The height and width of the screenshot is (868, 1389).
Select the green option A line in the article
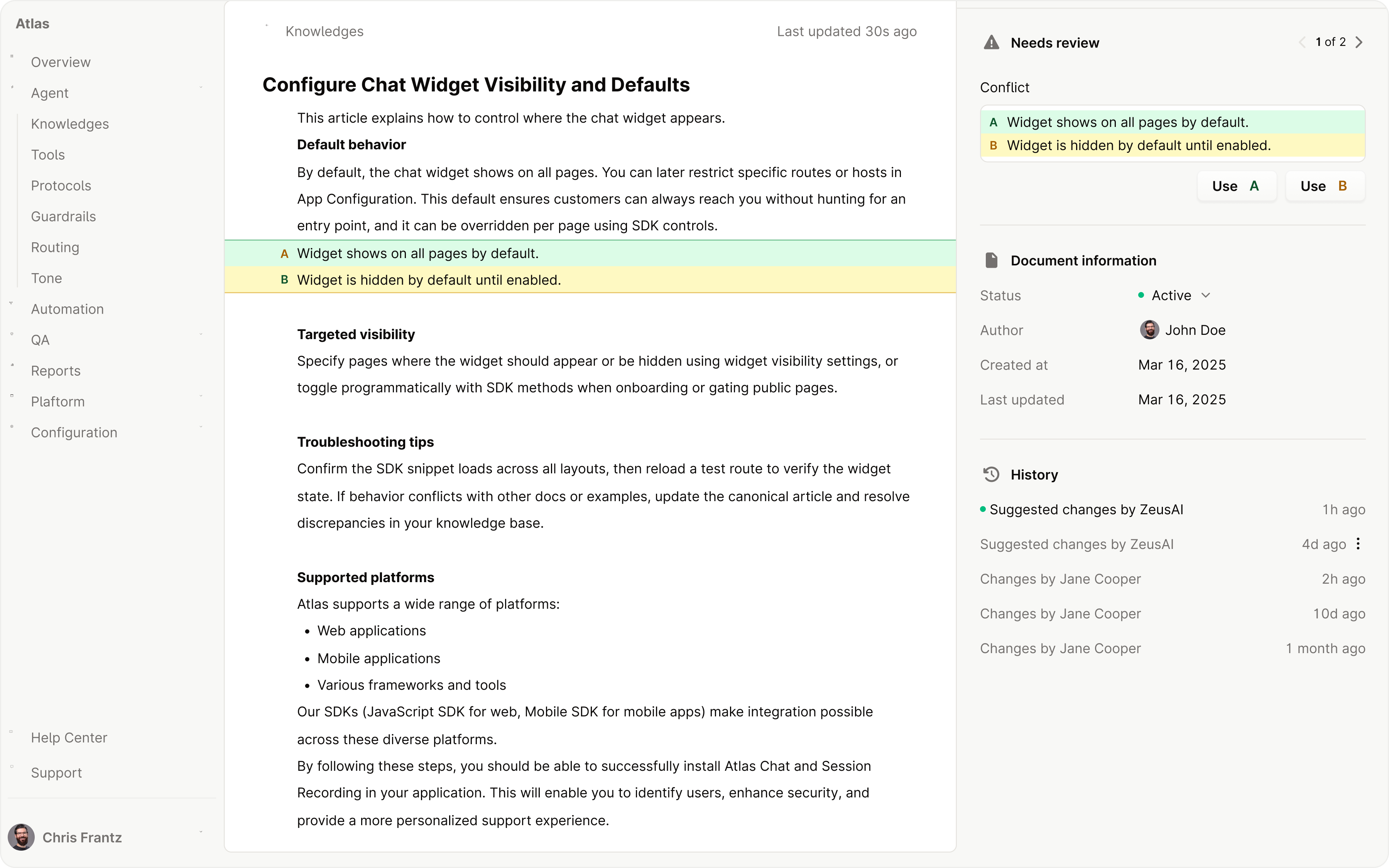[417, 253]
